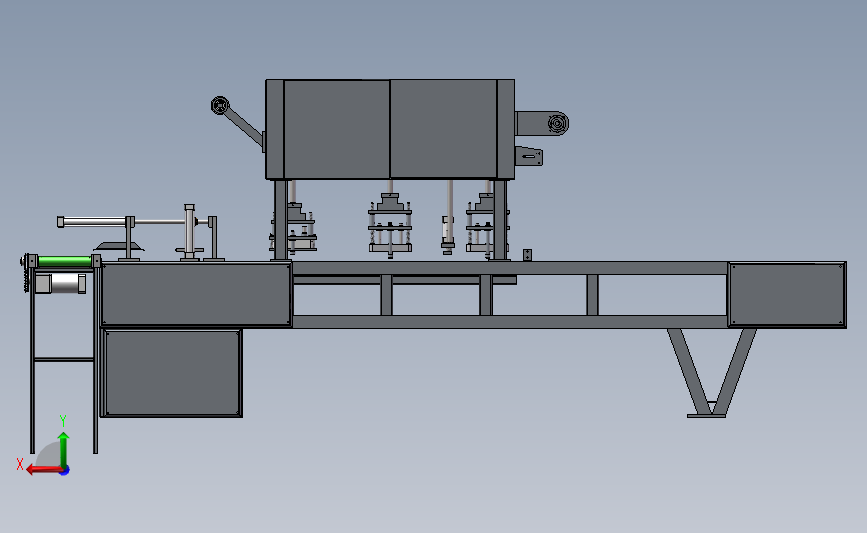Select the left half of top enclosure

click(x=337, y=129)
